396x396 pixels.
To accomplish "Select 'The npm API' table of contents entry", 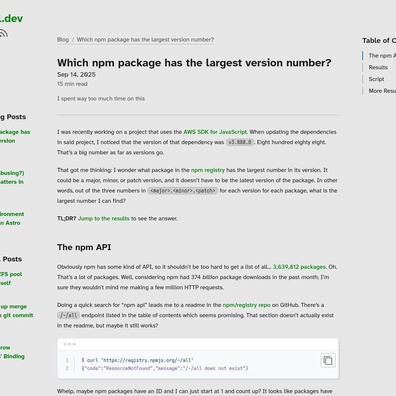I will tap(382, 56).
